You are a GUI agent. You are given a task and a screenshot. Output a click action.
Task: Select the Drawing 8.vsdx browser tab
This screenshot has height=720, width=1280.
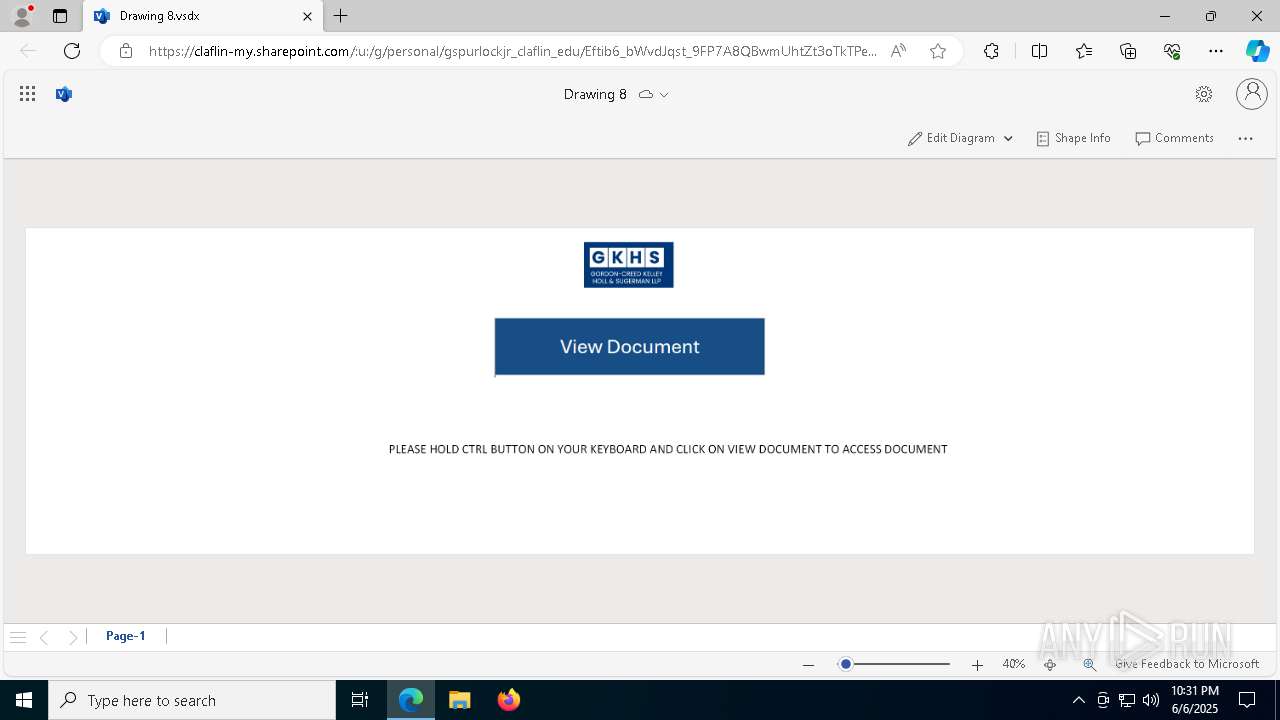203,16
